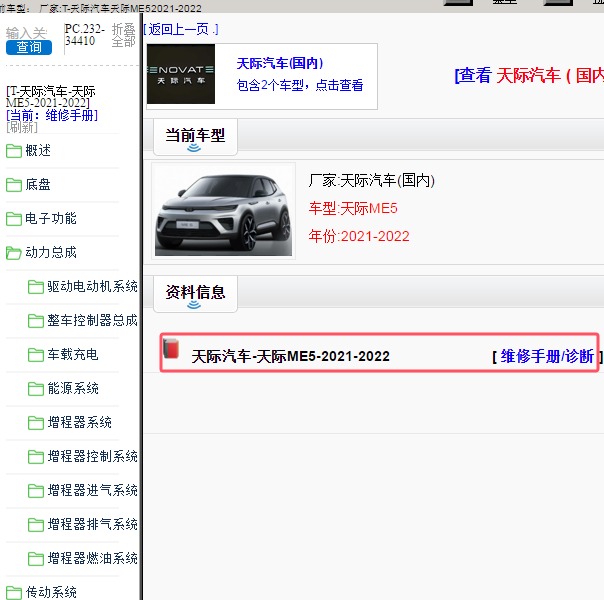Select 增程器系统 tree entry
Viewport: 604px width, 600px height.
click(x=79, y=422)
